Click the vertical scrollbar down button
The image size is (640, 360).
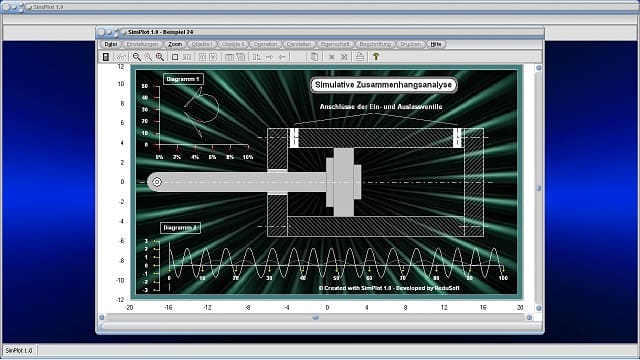click(x=538, y=308)
